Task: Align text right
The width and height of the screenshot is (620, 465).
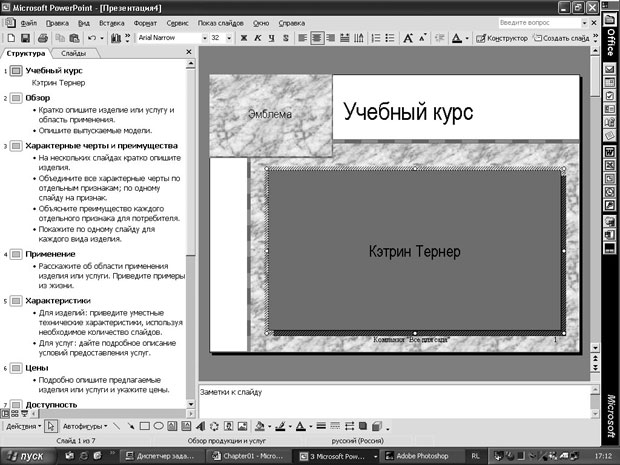Action: [x=331, y=38]
